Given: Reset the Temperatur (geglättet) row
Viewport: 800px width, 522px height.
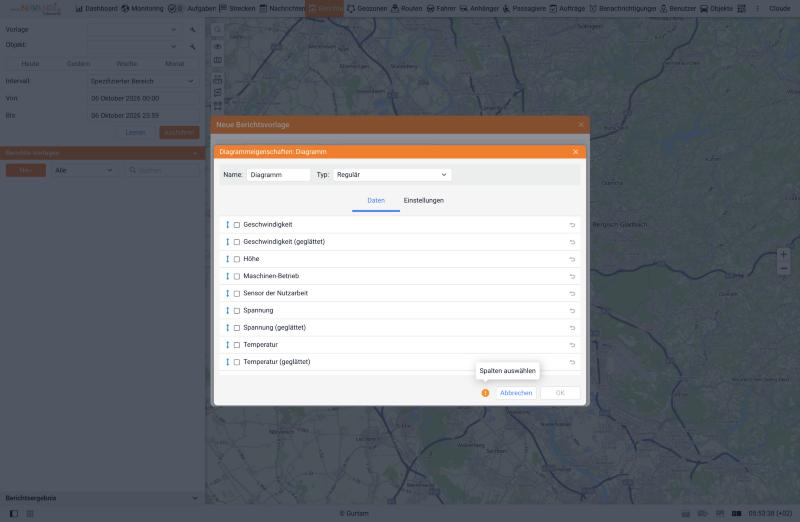Looking at the screenshot, I should (x=572, y=362).
